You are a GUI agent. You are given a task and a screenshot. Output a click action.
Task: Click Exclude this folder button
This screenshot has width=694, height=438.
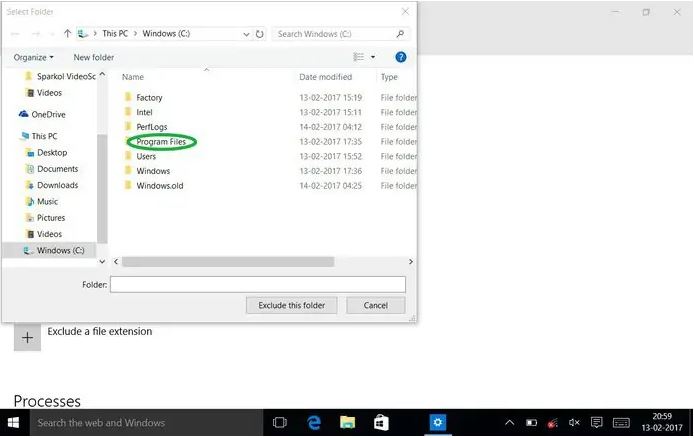292,305
